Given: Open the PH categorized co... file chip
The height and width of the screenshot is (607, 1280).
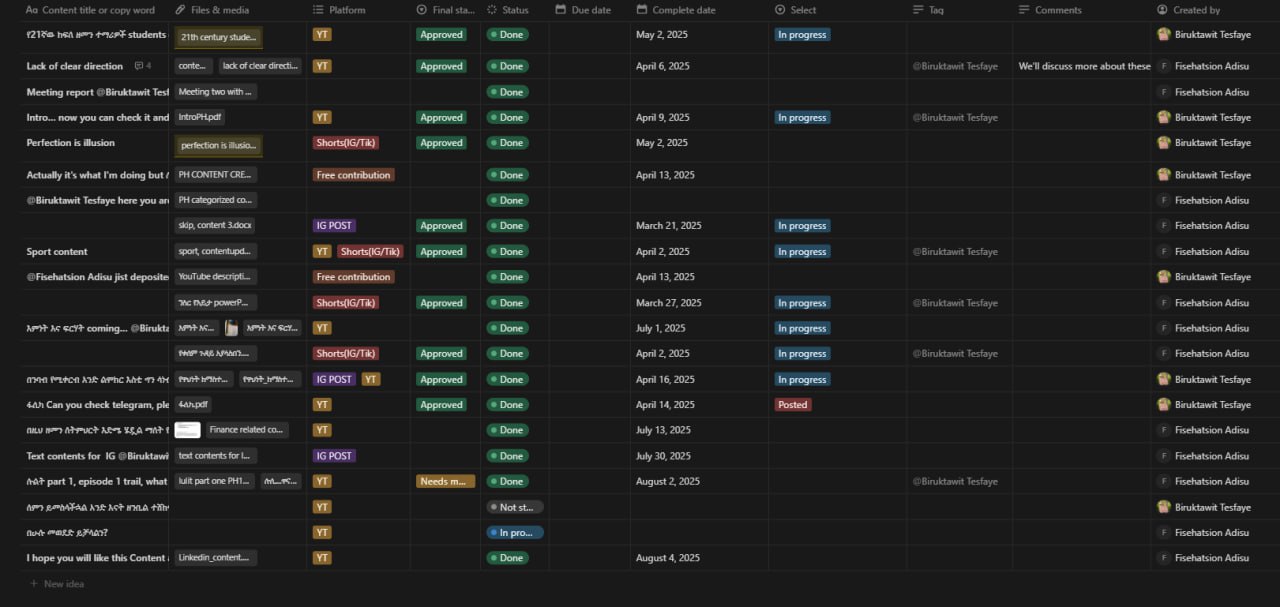Looking at the screenshot, I should click(216, 200).
